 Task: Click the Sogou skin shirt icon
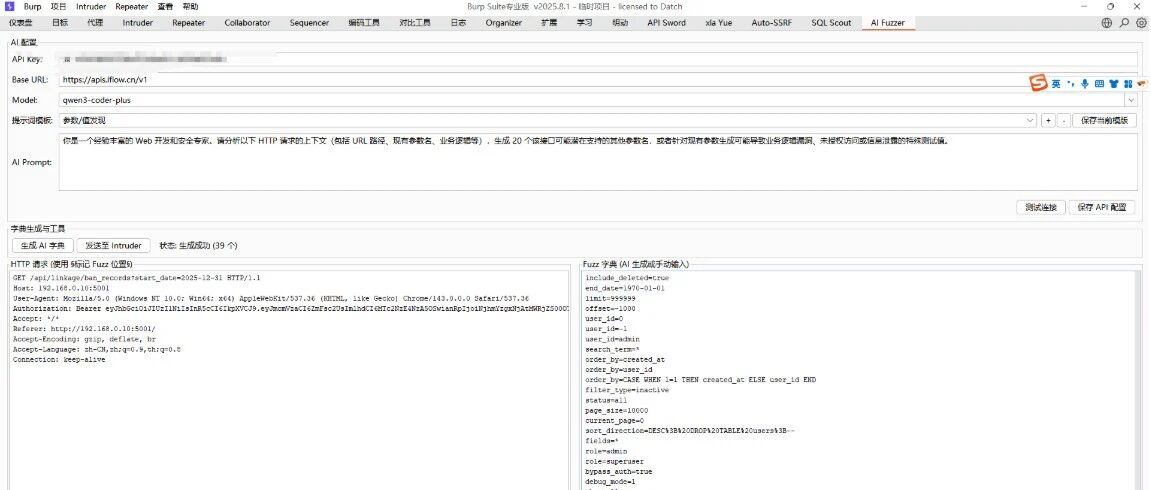1114,84
